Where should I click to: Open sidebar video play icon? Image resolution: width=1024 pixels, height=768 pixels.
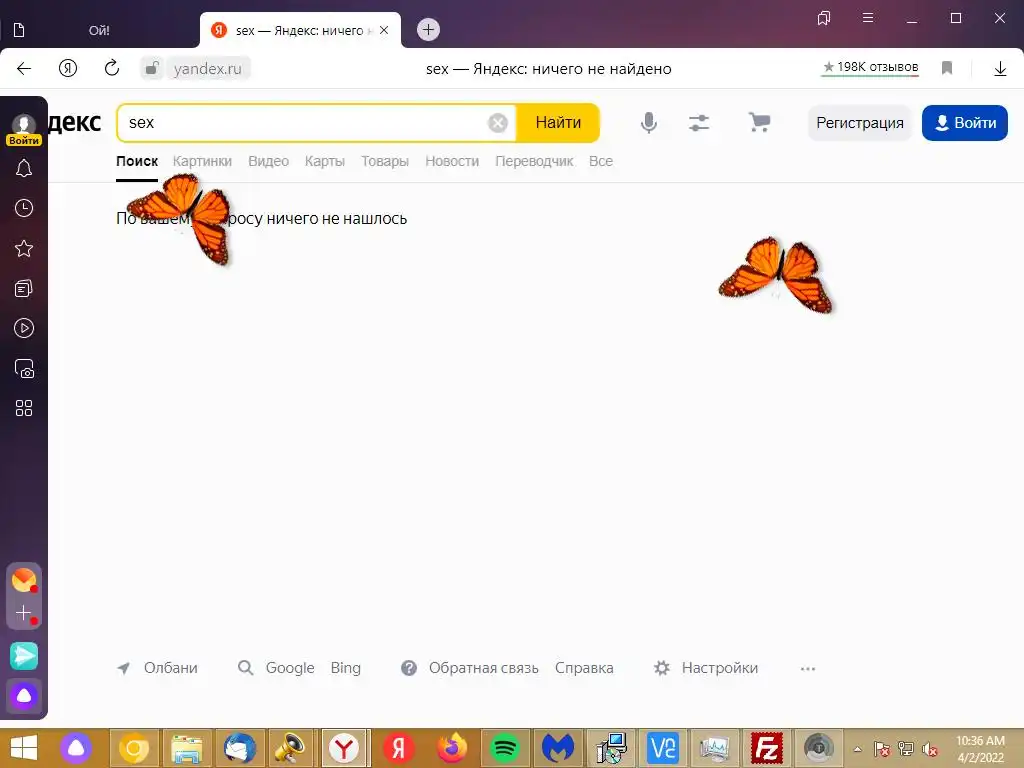coord(24,328)
